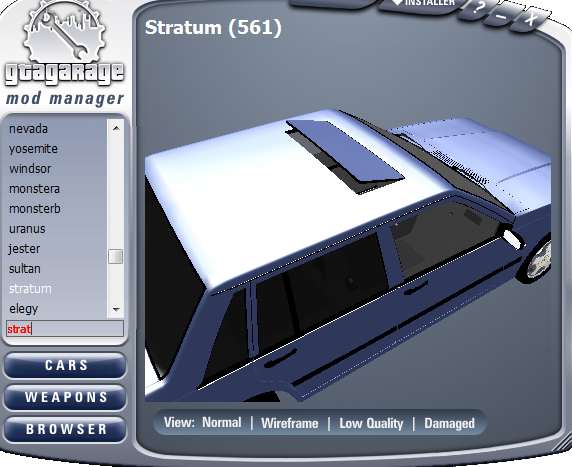
Task: Click the search field containing strat
Action: (65, 329)
